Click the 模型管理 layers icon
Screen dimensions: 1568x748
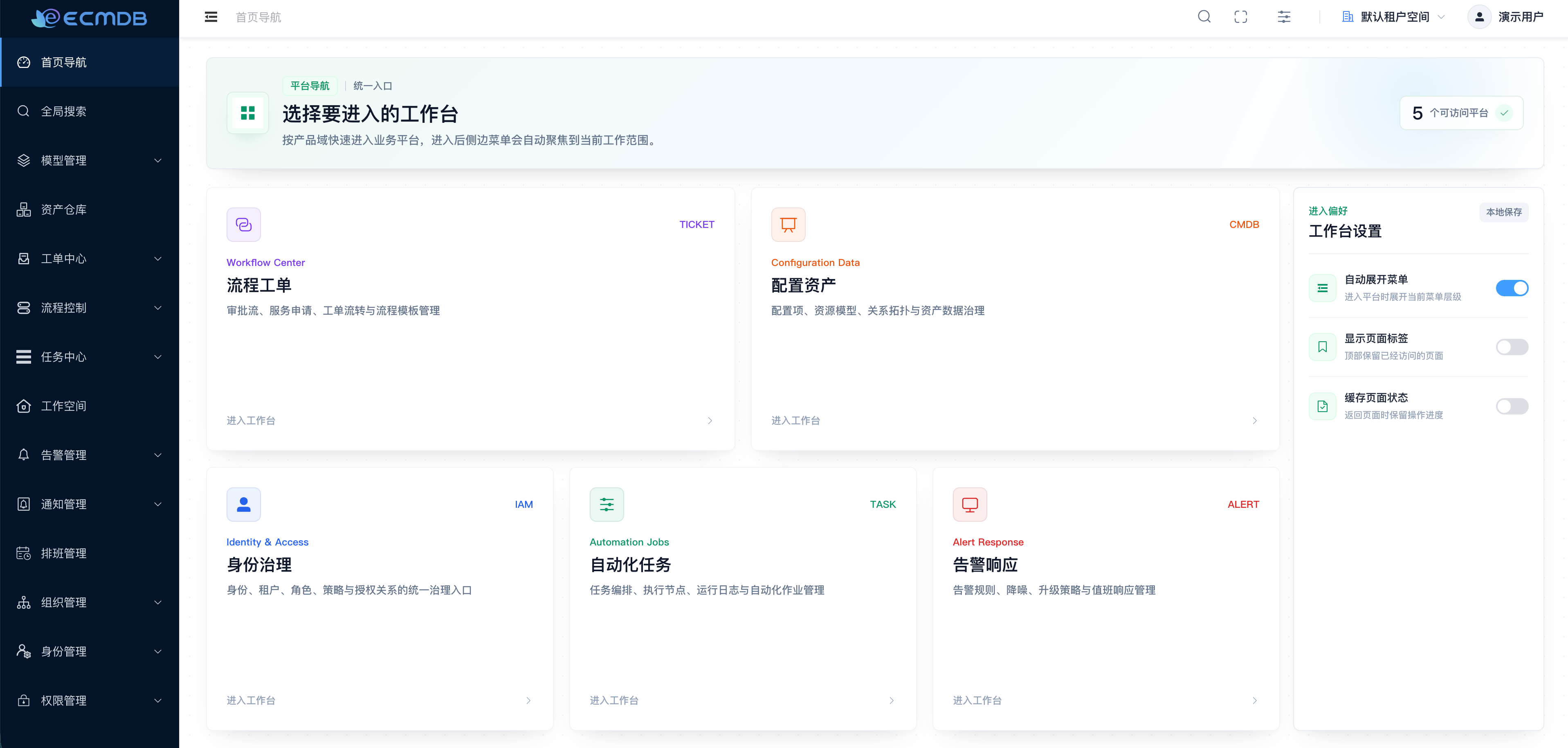(x=24, y=160)
